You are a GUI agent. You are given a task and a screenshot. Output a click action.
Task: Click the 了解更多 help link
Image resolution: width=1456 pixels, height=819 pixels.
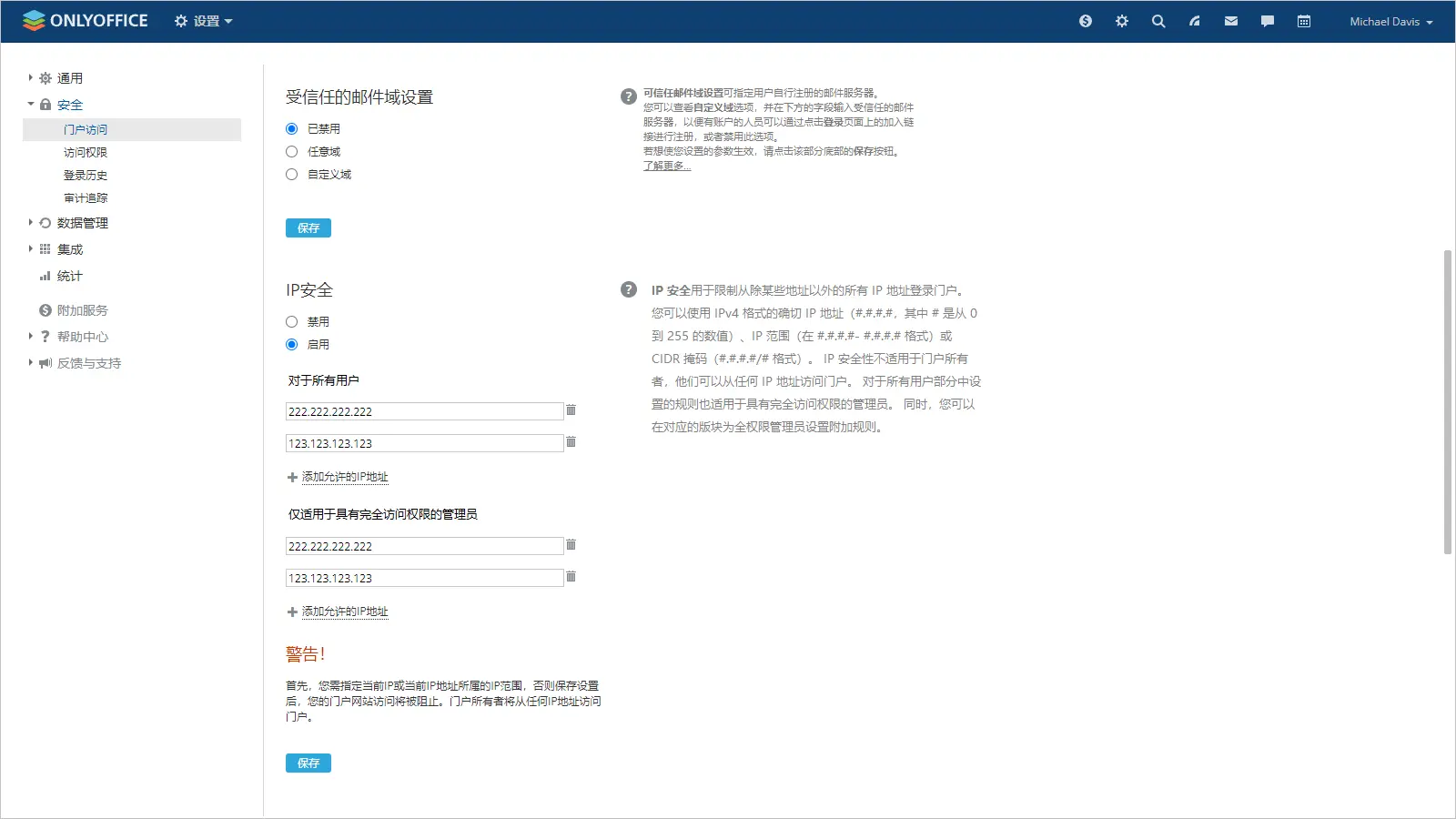(x=666, y=166)
